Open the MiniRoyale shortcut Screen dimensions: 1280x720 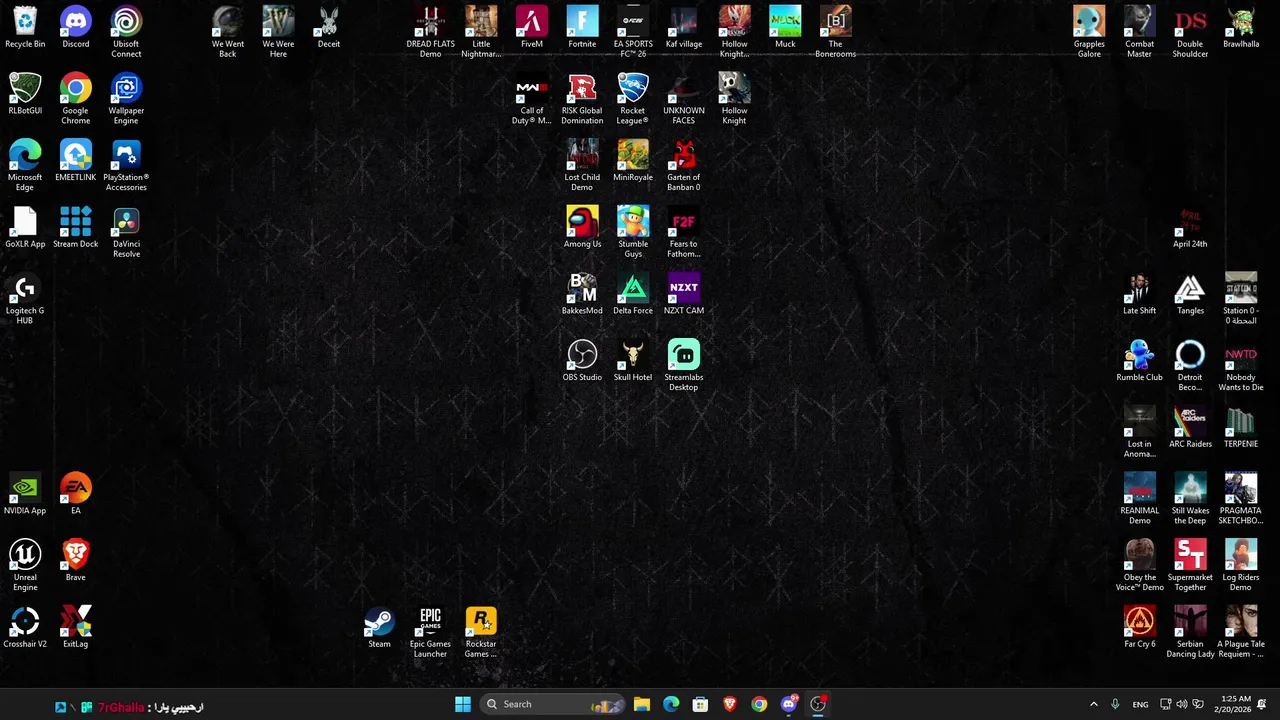(x=633, y=162)
